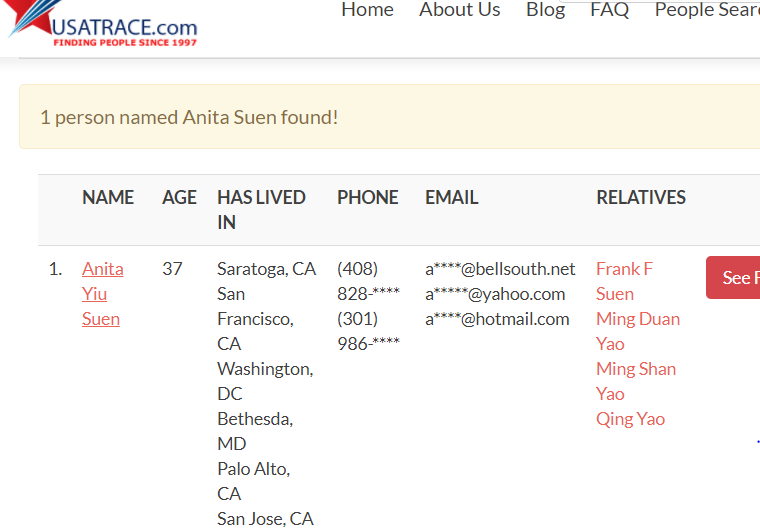Follow the Qing Yao relative link
Screen dimensions: 760x528
[x=630, y=419]
